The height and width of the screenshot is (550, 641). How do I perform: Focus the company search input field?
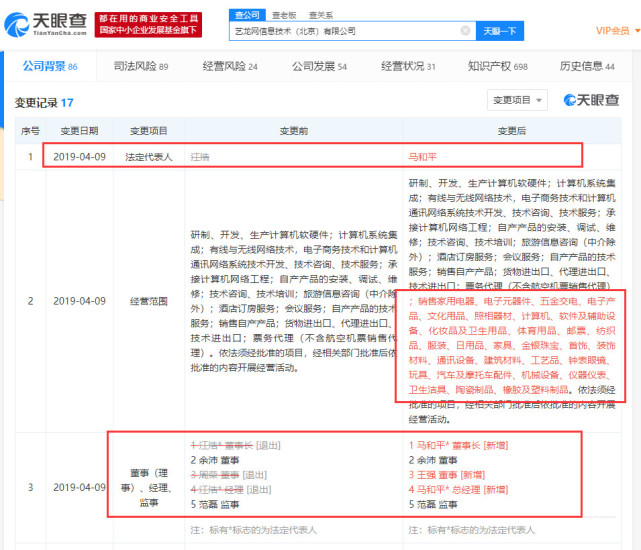[x=352, y=31]
